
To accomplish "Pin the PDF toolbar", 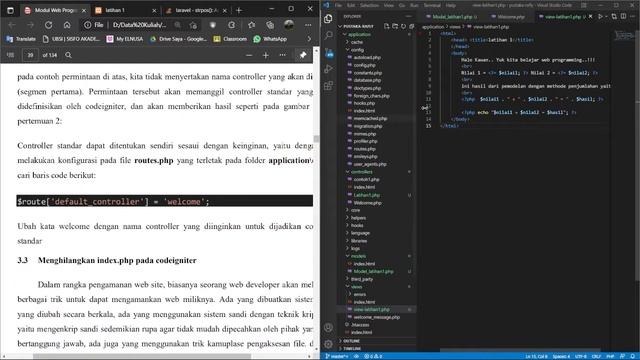I will pyautogui.click(x=302, y=55).
